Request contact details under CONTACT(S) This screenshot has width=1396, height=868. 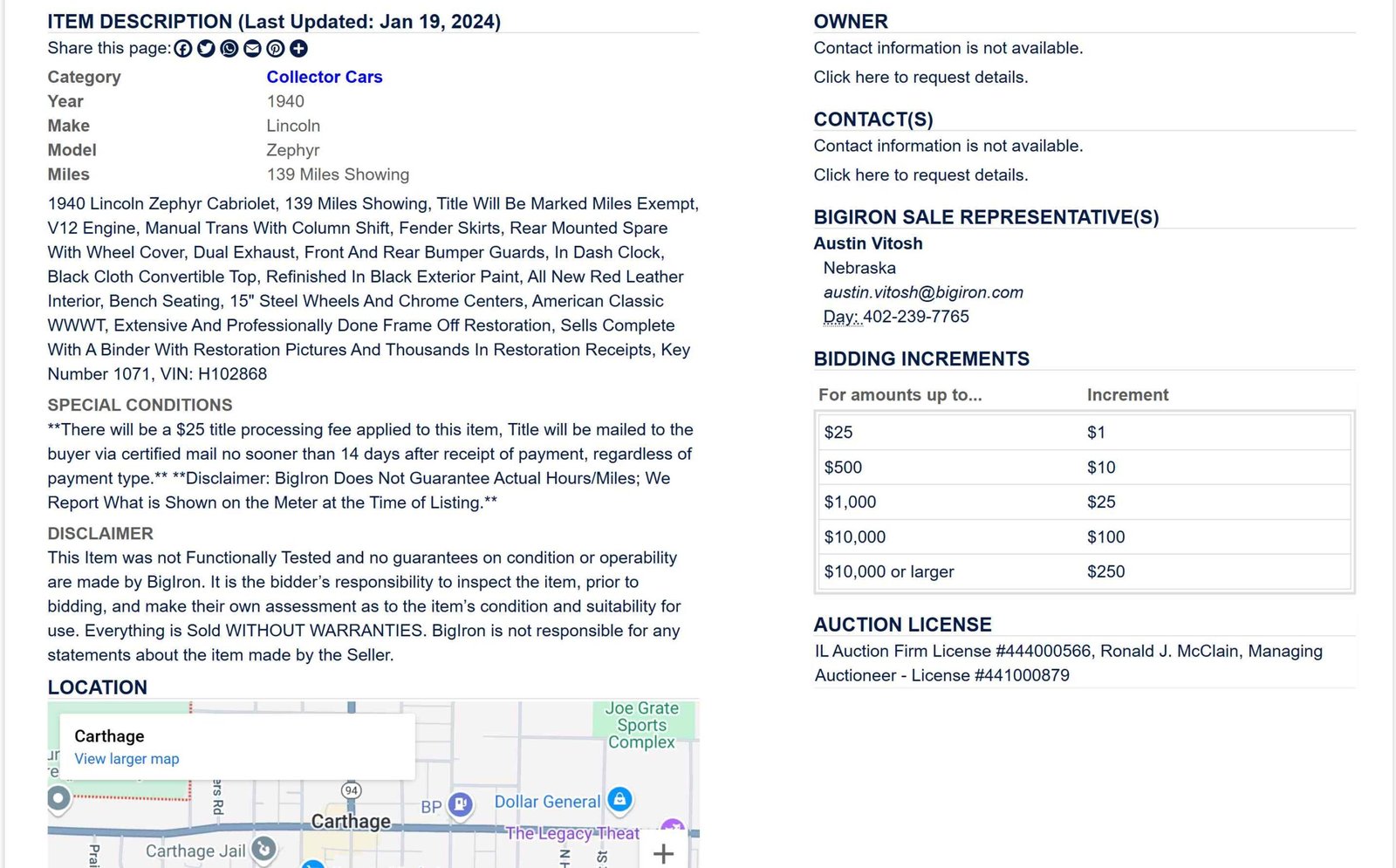click(920, 174)
